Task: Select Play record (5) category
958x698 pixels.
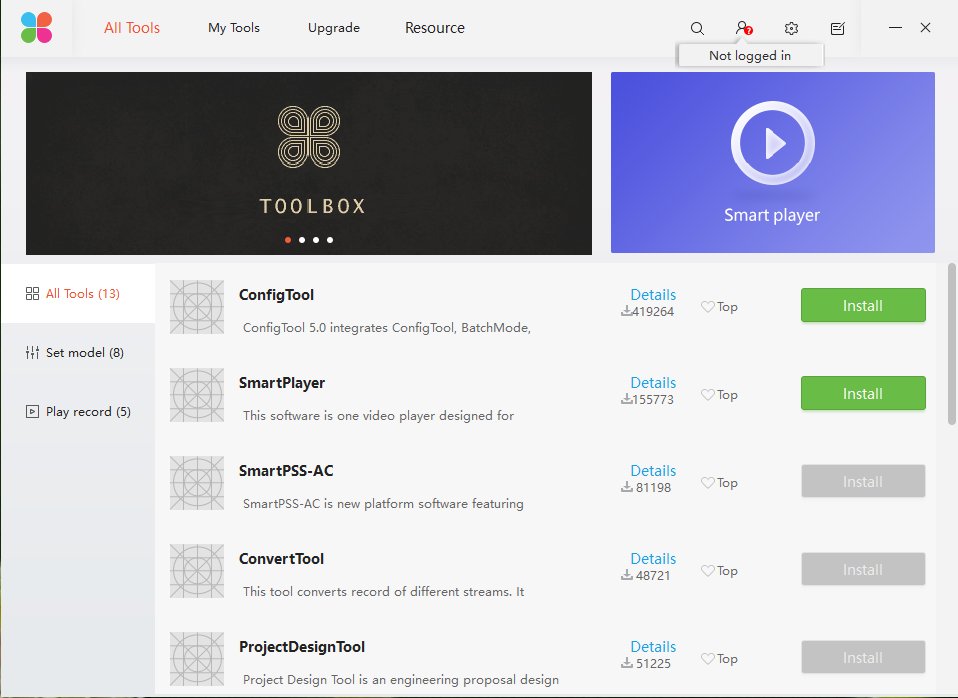Action: (78, 411)
